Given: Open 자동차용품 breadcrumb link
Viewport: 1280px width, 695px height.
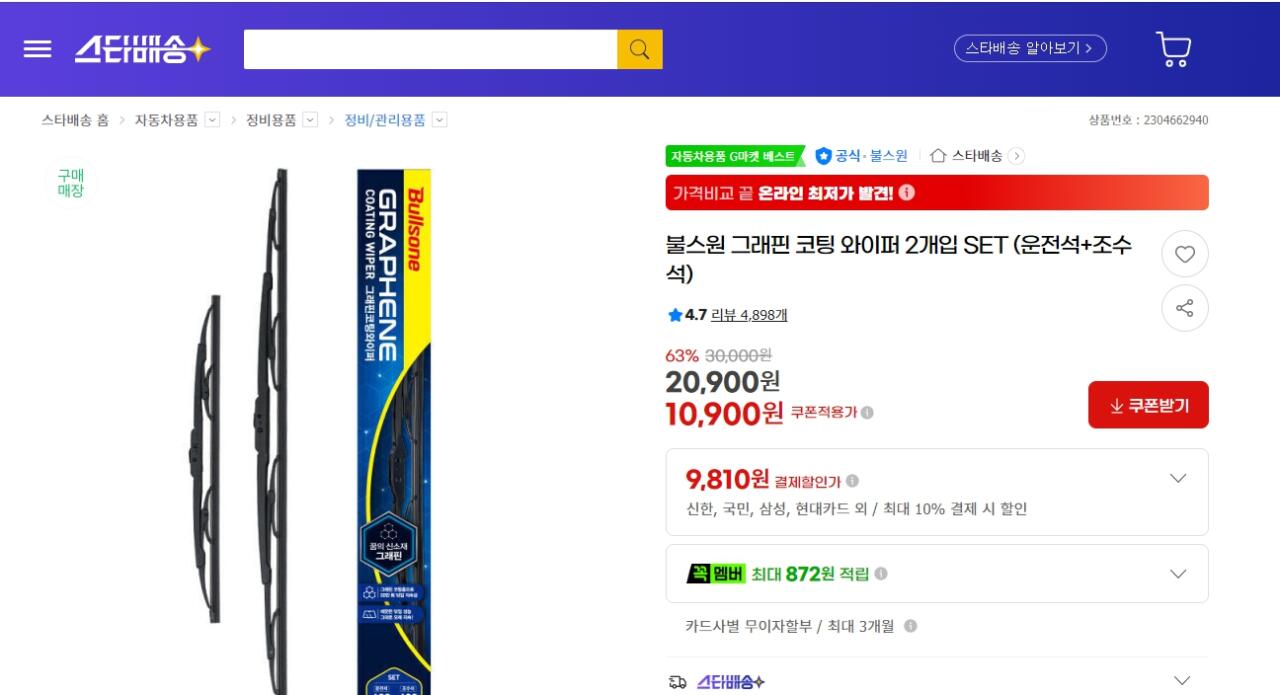Looking at the screenshot, I should tap(166, 120).
